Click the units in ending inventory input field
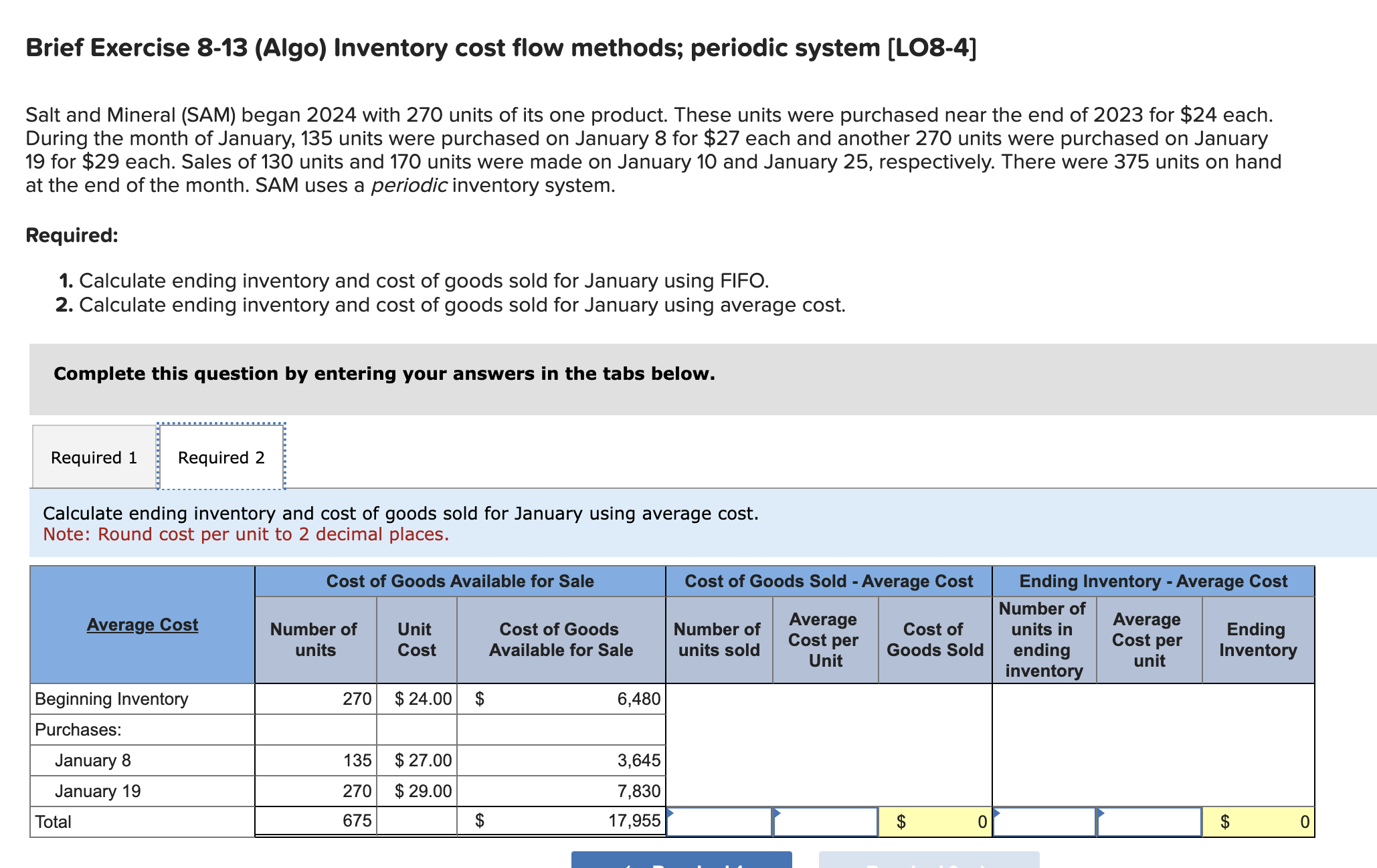The height and width of the screenshot is (868, 1377). 1044,822
